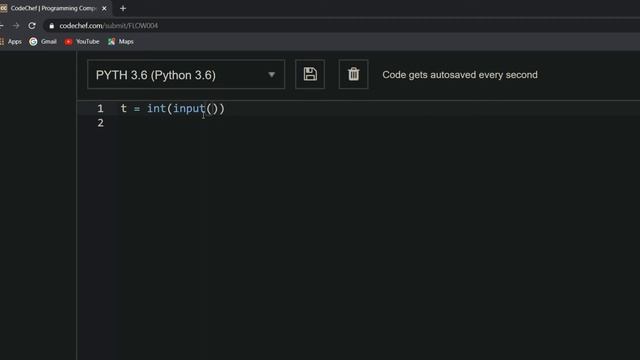Image resolution: width=640 pixels, height=360 pixels.
Task: Click line number 2 in editor gutter
Action: (x=100, y=123)
